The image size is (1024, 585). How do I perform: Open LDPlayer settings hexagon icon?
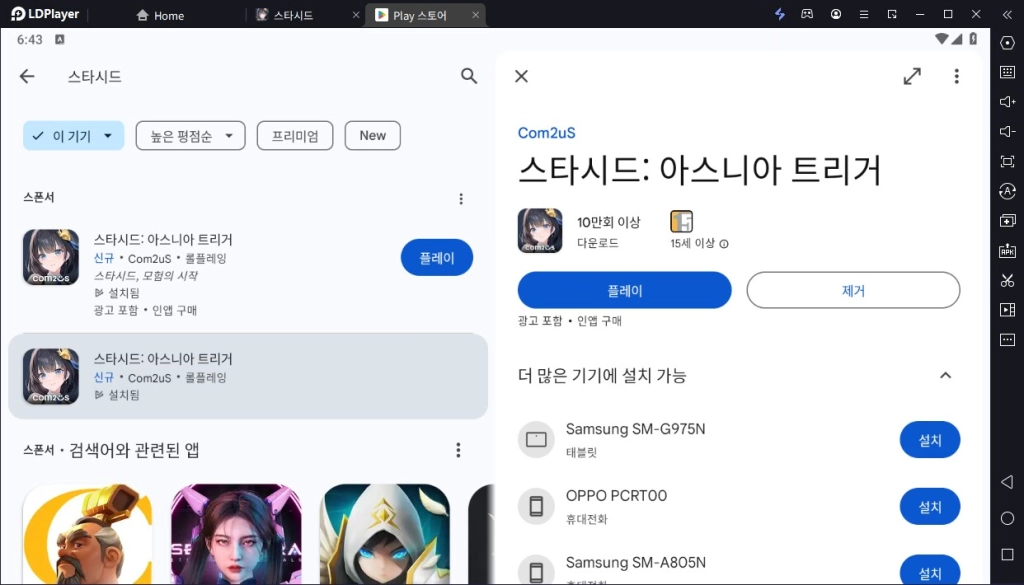click(1007, 43)
